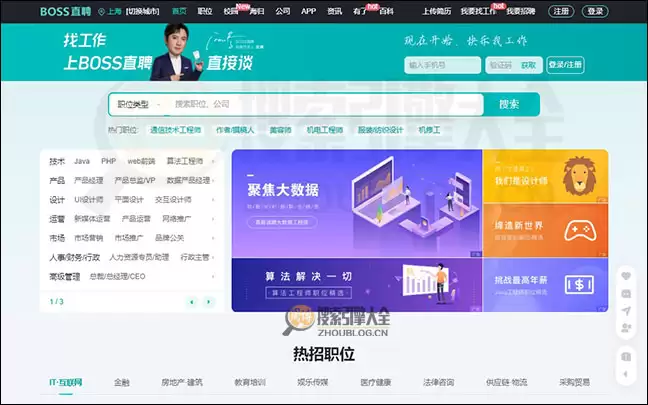Expand the 设计 category row arrow
The image size is (648, 405).
213,200
